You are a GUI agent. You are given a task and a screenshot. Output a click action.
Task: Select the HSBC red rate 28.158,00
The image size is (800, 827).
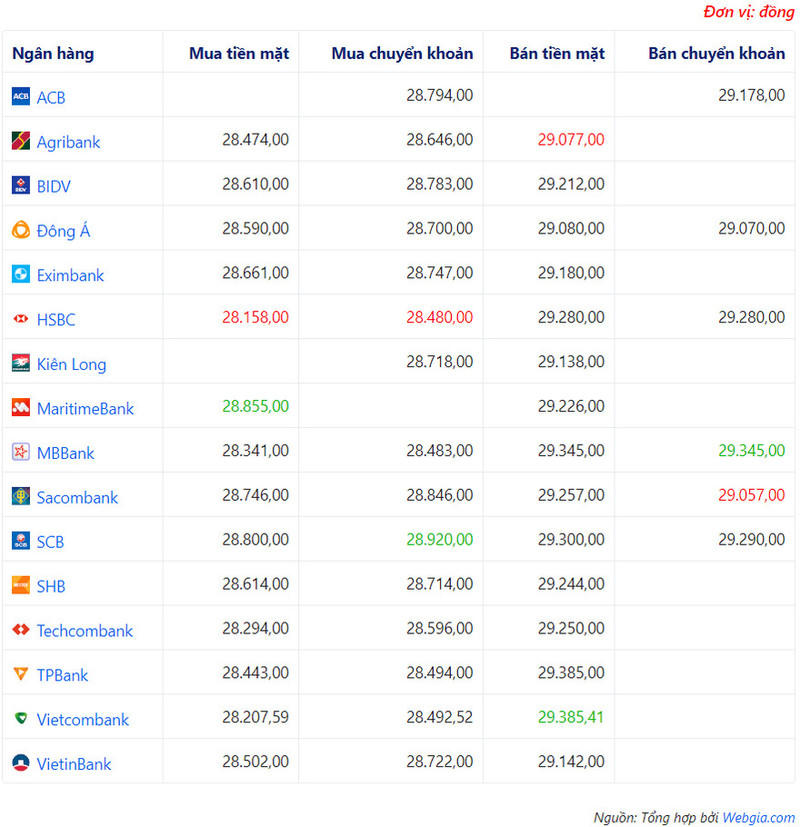point(255,317)
